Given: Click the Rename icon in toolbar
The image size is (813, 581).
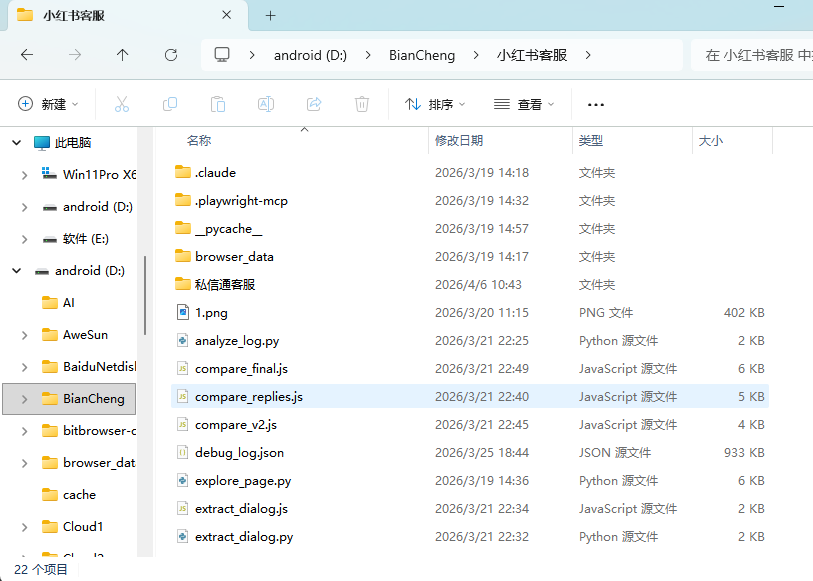Looking at the screenshot, I should coord(266,104).
